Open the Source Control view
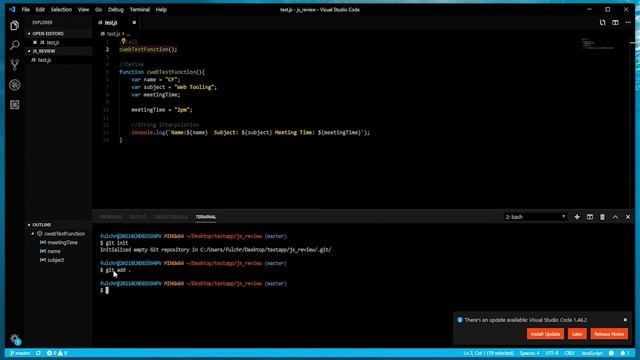Image resolution: width=640 pixels, height=360 pixels. pyautogui.click(x=15, y=65)
